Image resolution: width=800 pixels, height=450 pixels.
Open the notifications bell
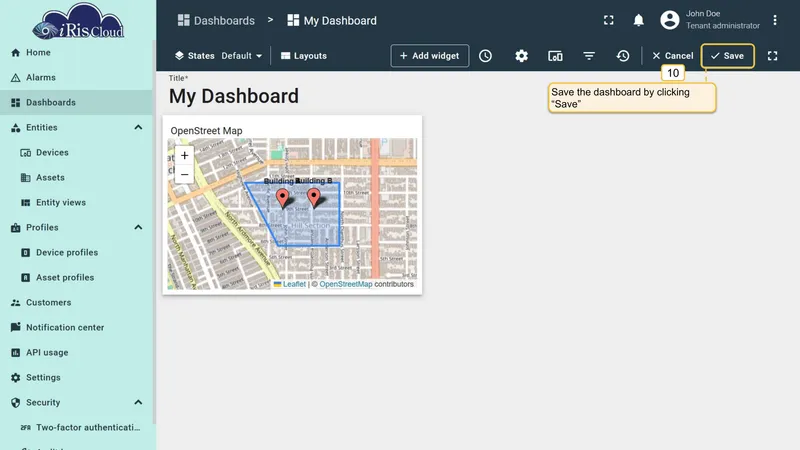638,20
